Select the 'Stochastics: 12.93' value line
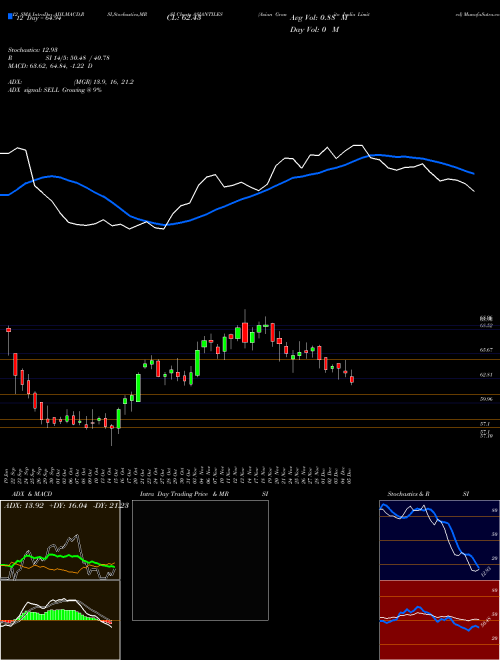 point(32,50)
